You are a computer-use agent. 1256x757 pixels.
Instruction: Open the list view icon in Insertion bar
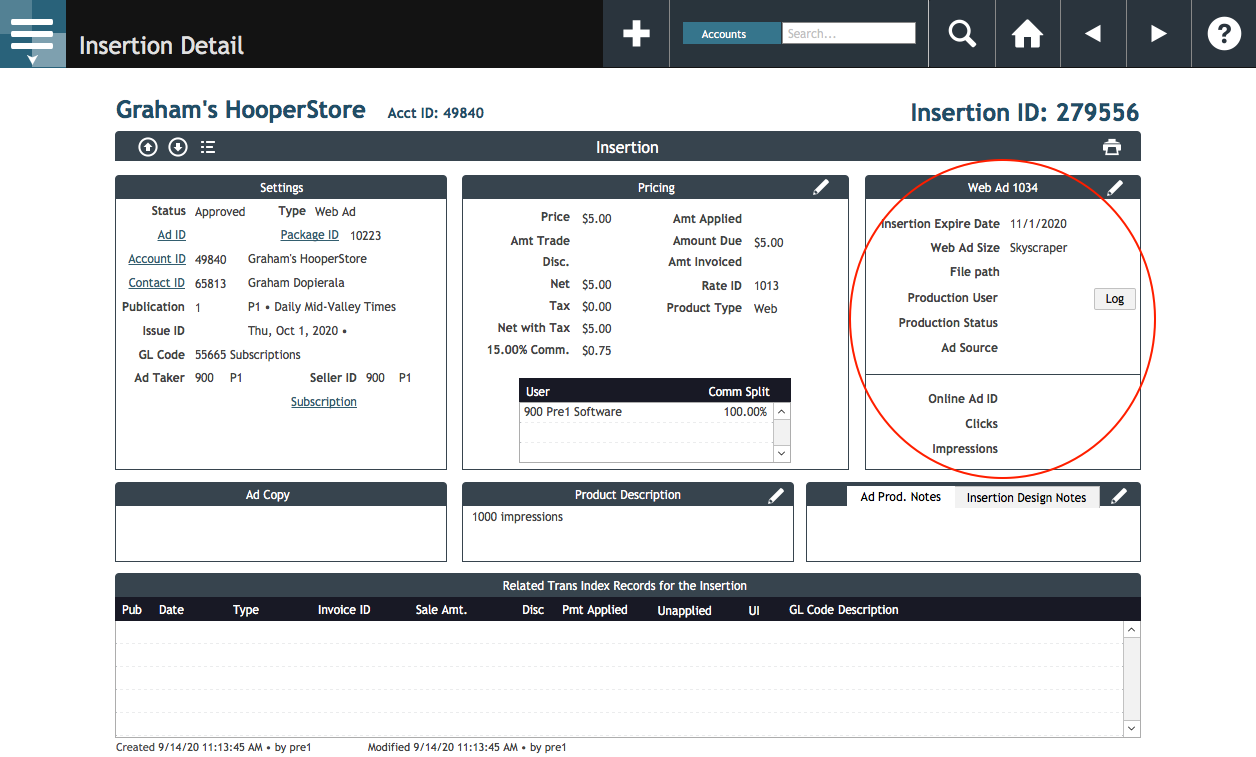click(x=208, y=148)
